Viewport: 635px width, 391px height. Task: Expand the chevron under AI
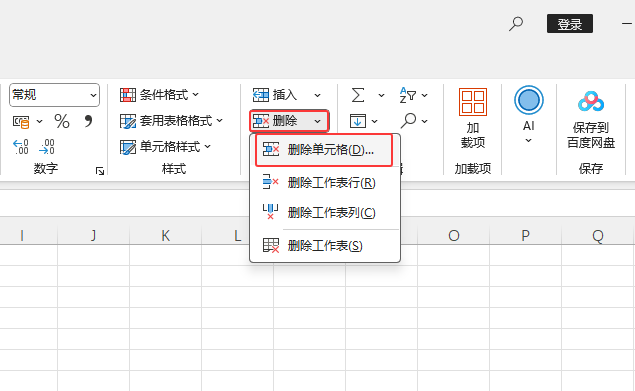[528, 141]
